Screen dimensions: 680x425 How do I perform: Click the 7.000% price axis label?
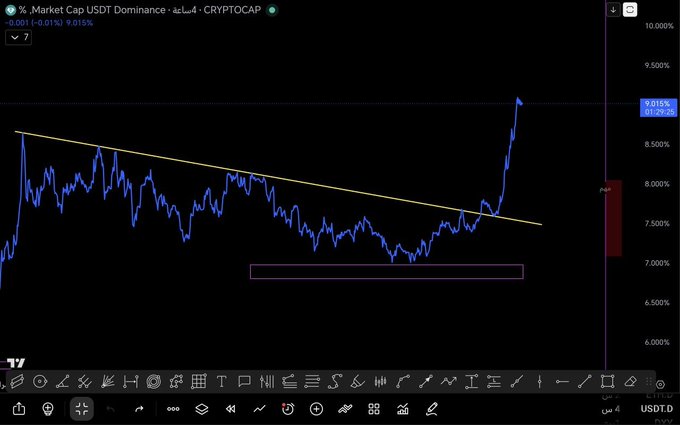tap(657, 263)
